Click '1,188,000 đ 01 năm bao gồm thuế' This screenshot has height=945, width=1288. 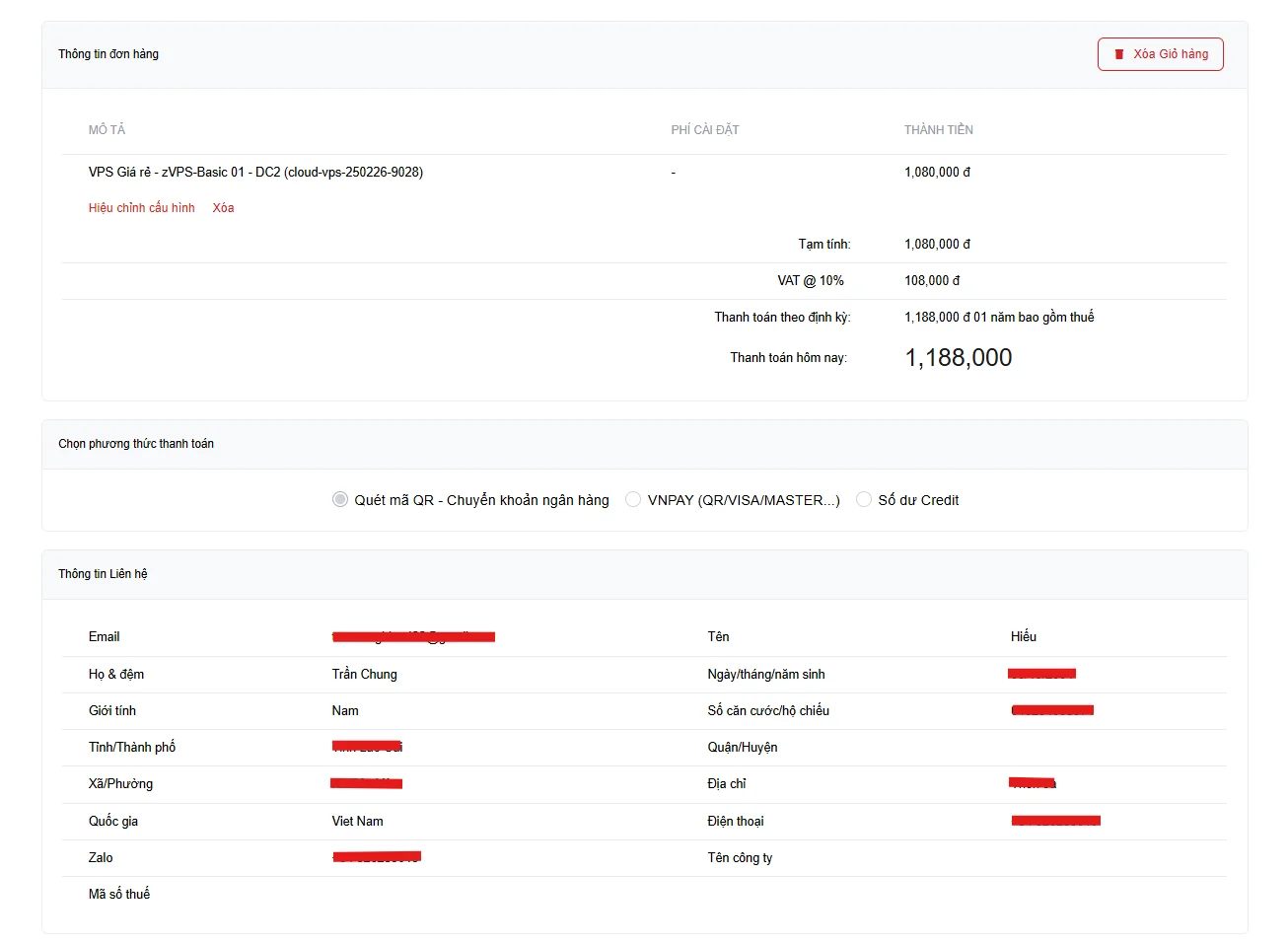coord(999,318)
